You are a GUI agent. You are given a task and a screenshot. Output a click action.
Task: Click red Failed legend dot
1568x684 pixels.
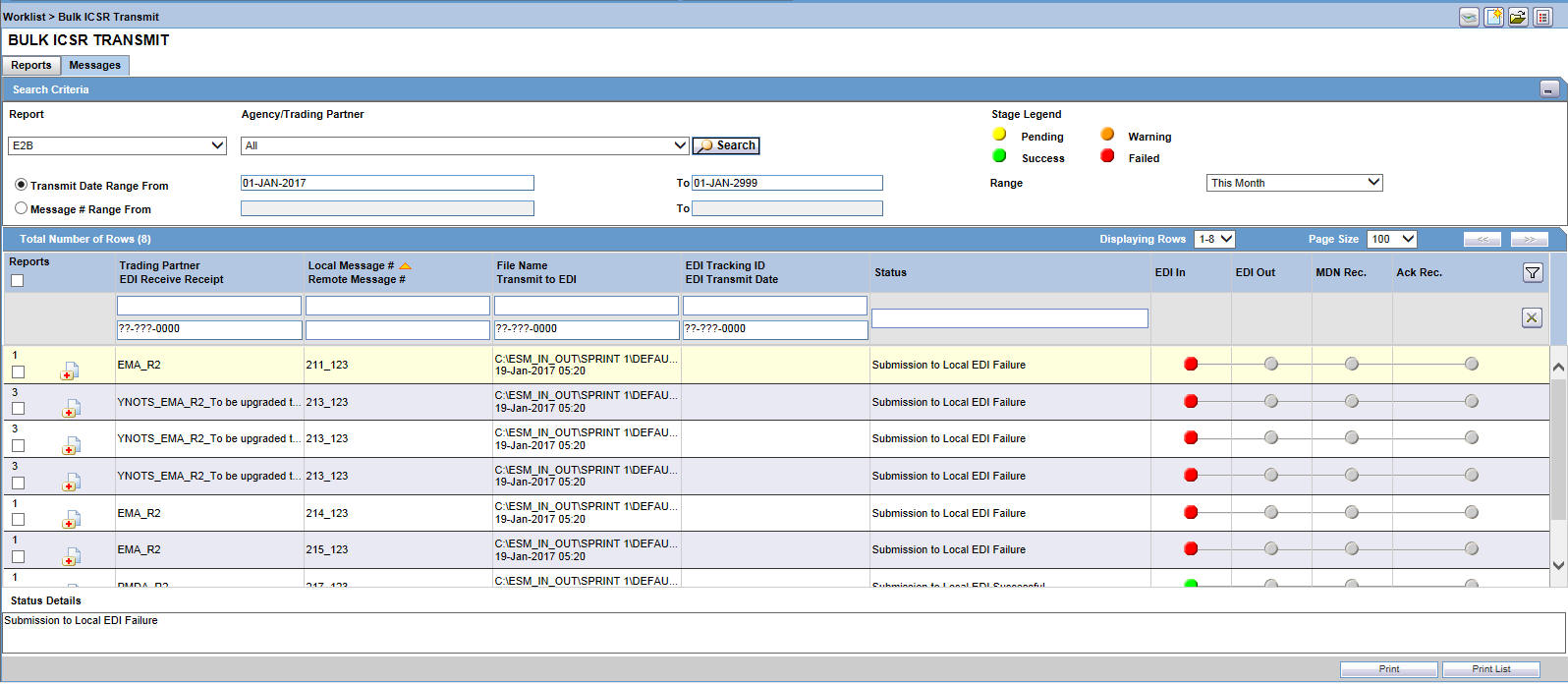1107,155
